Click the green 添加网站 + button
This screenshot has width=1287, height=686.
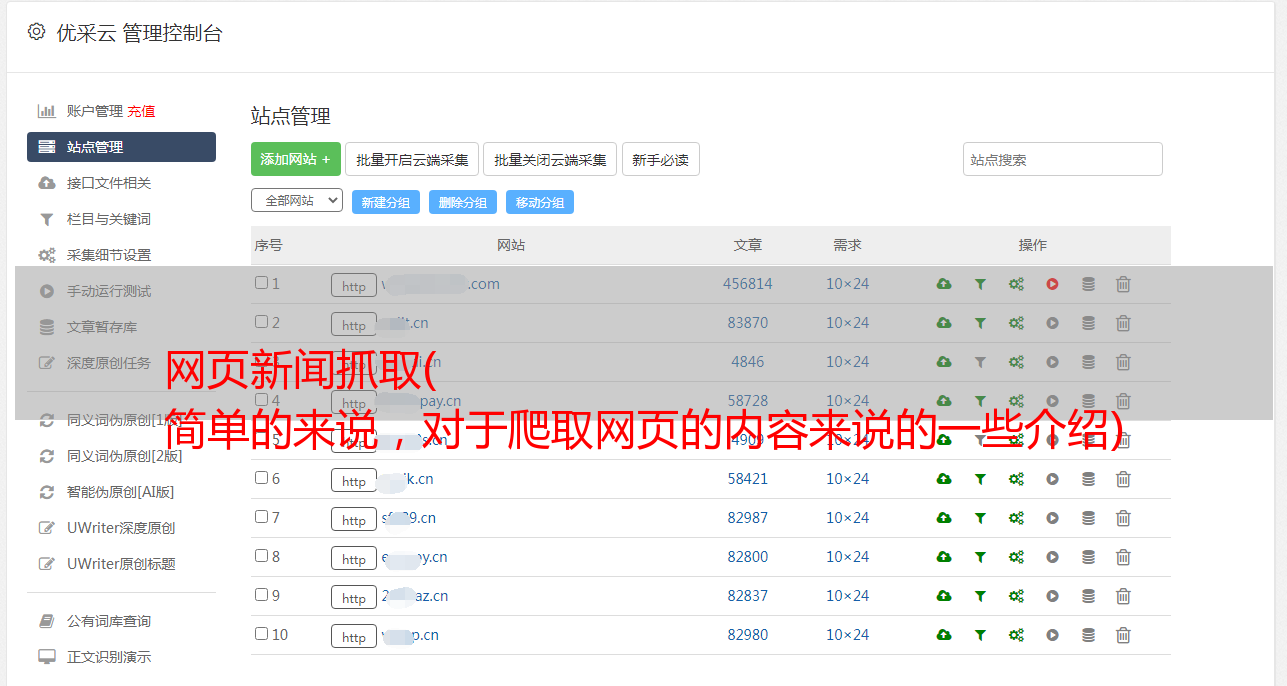(296, 159)
